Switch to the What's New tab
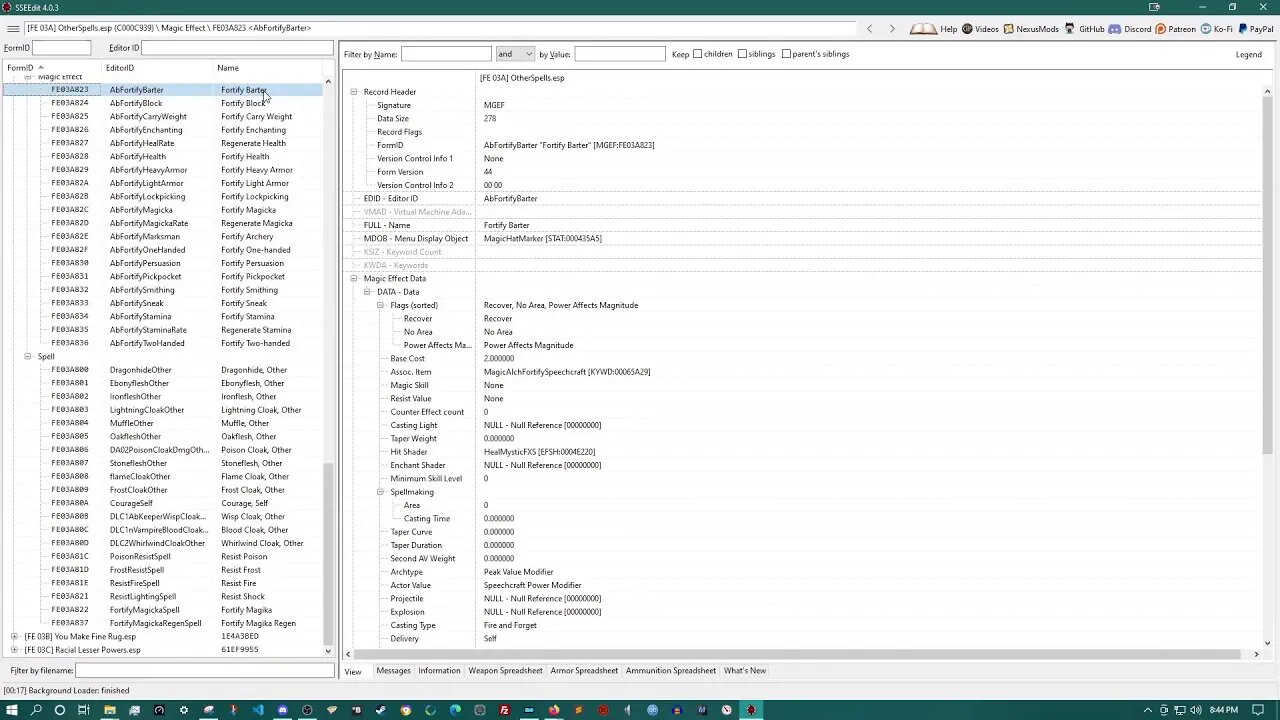Screen dimensions: 1280x720 click(745, 671)
